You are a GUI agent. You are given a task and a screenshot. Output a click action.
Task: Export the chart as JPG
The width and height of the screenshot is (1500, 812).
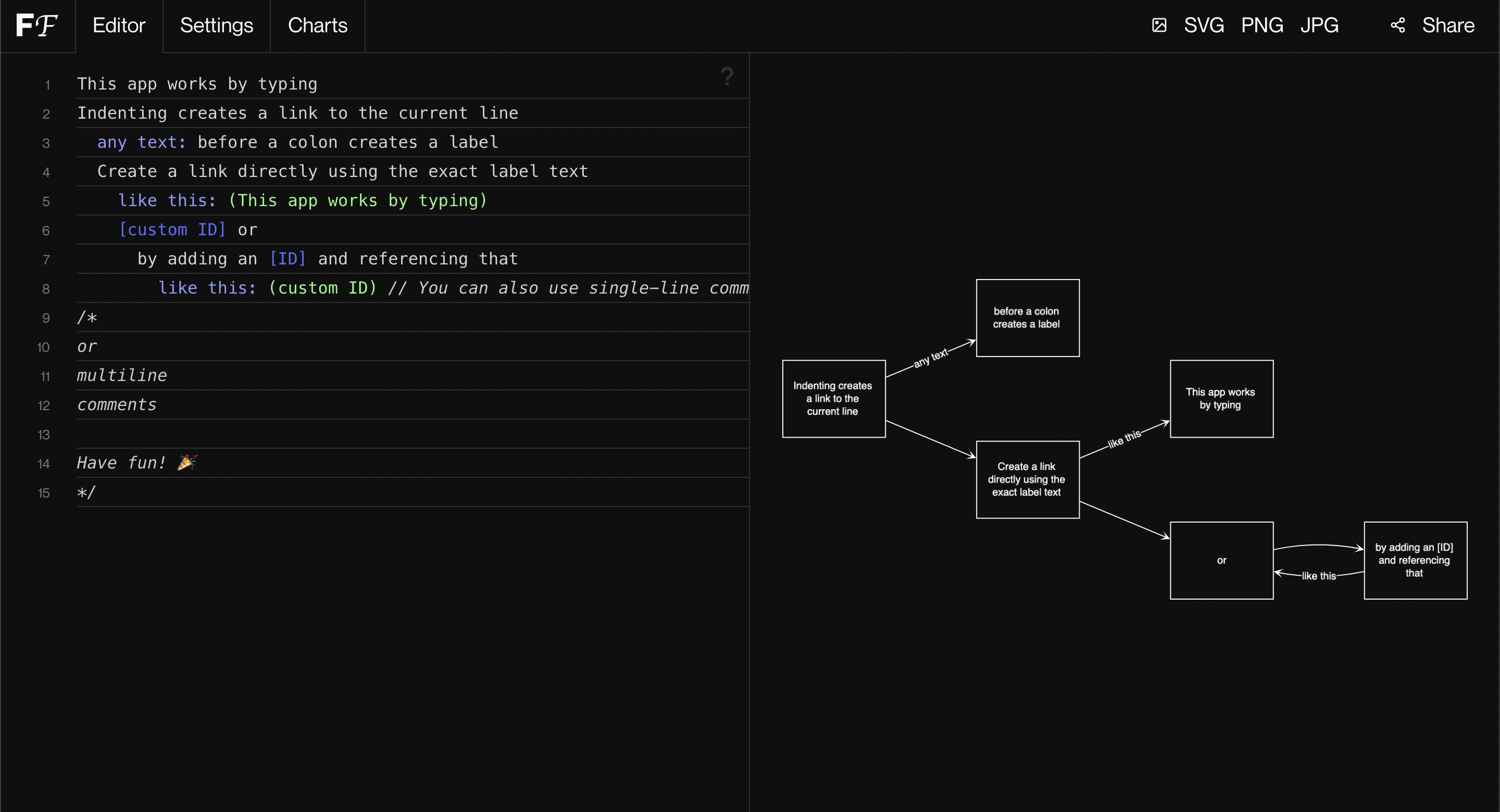[1319, 26]
